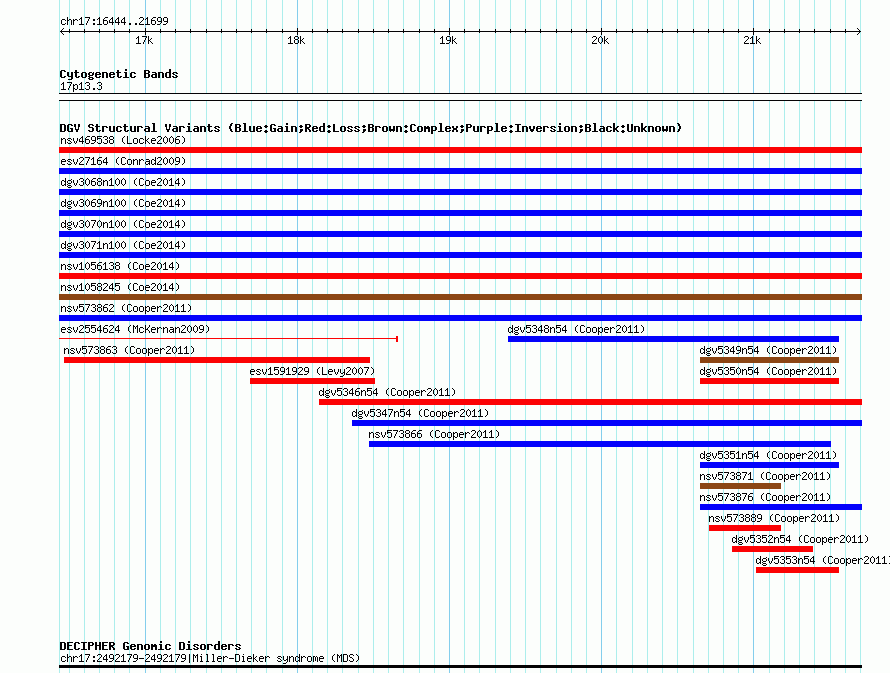Open dgv3071n100 (Coe2014) variant bar
890x673 pixels.
(460, 255)
